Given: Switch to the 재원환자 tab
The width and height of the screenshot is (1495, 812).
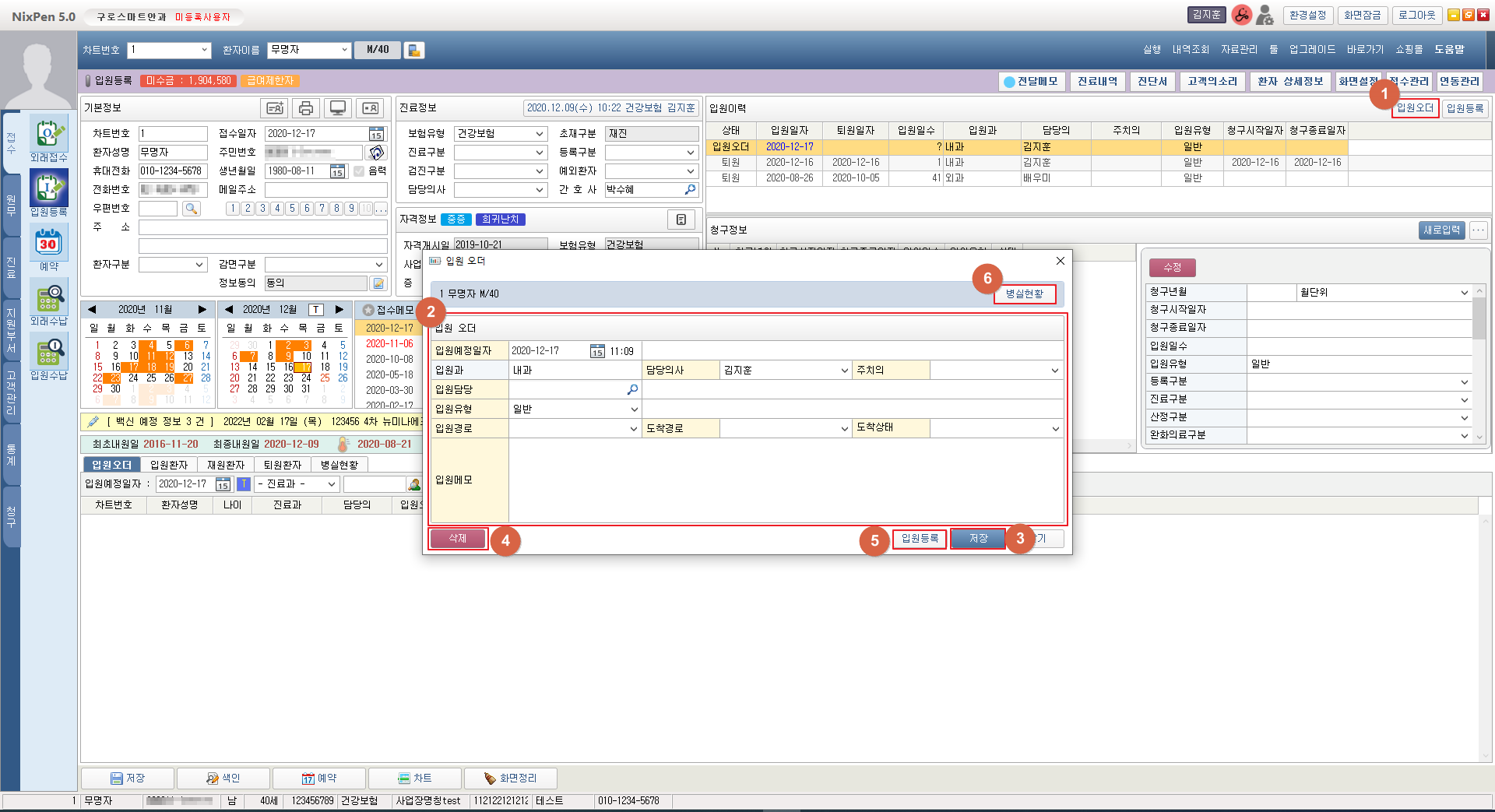Looking at the screenshot, I should [x=226, y=465].
